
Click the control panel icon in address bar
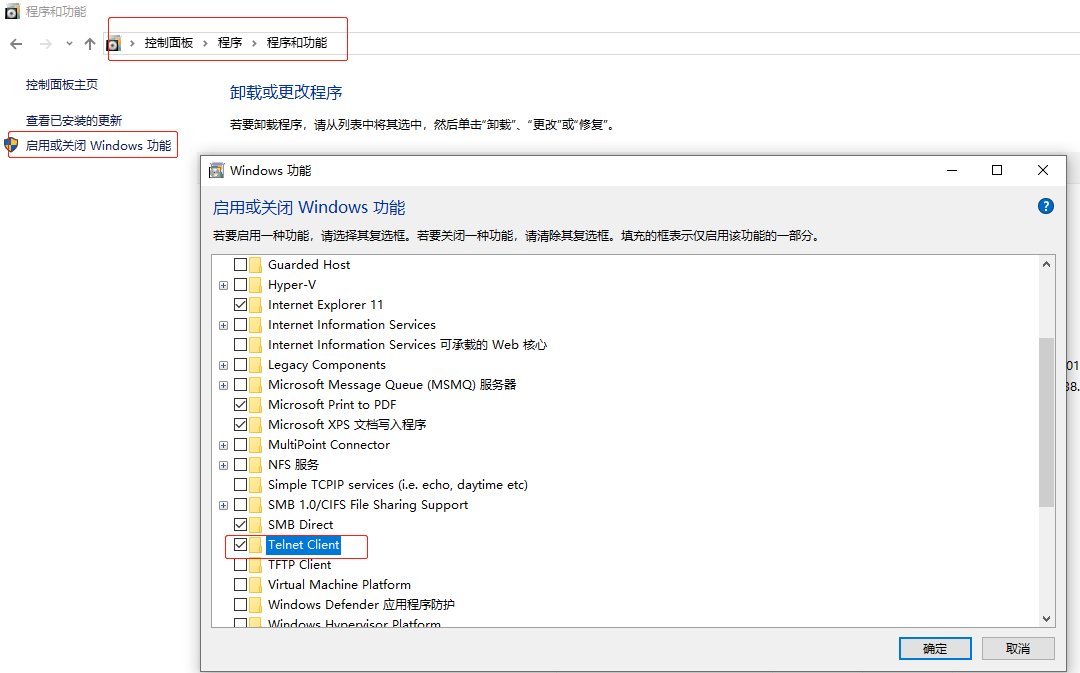(x=114, y=43)
